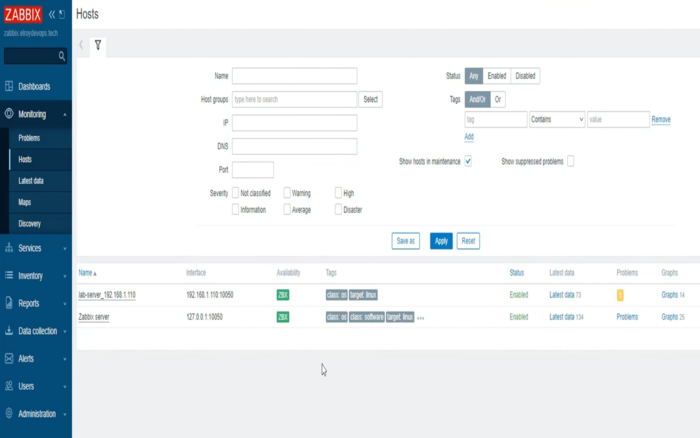The width and height of the screenshot is (700, 438).
Task: Check the High severity box
Action: point(338,192)
